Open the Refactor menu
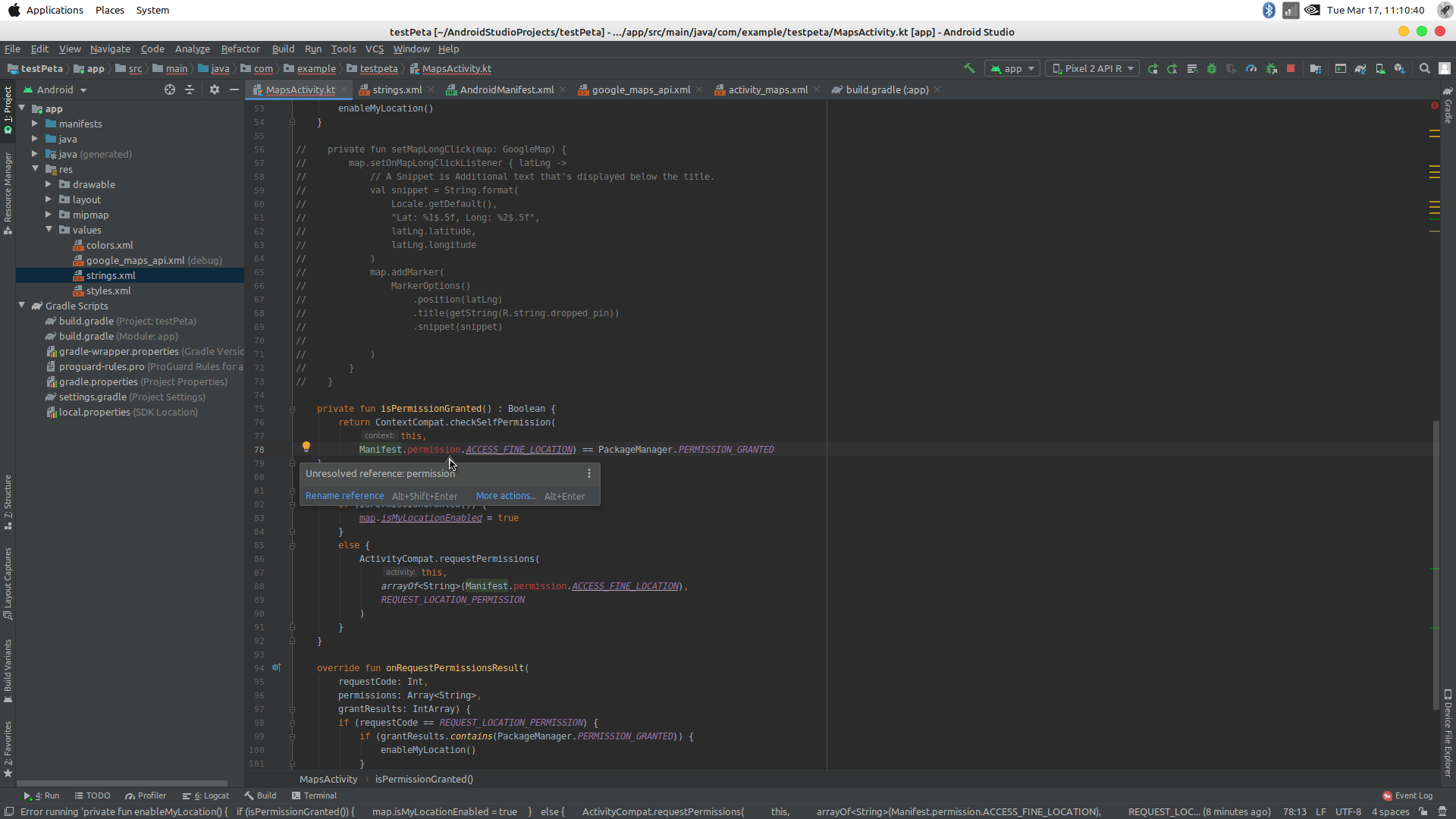1456x819 pixels. [240, 49]
